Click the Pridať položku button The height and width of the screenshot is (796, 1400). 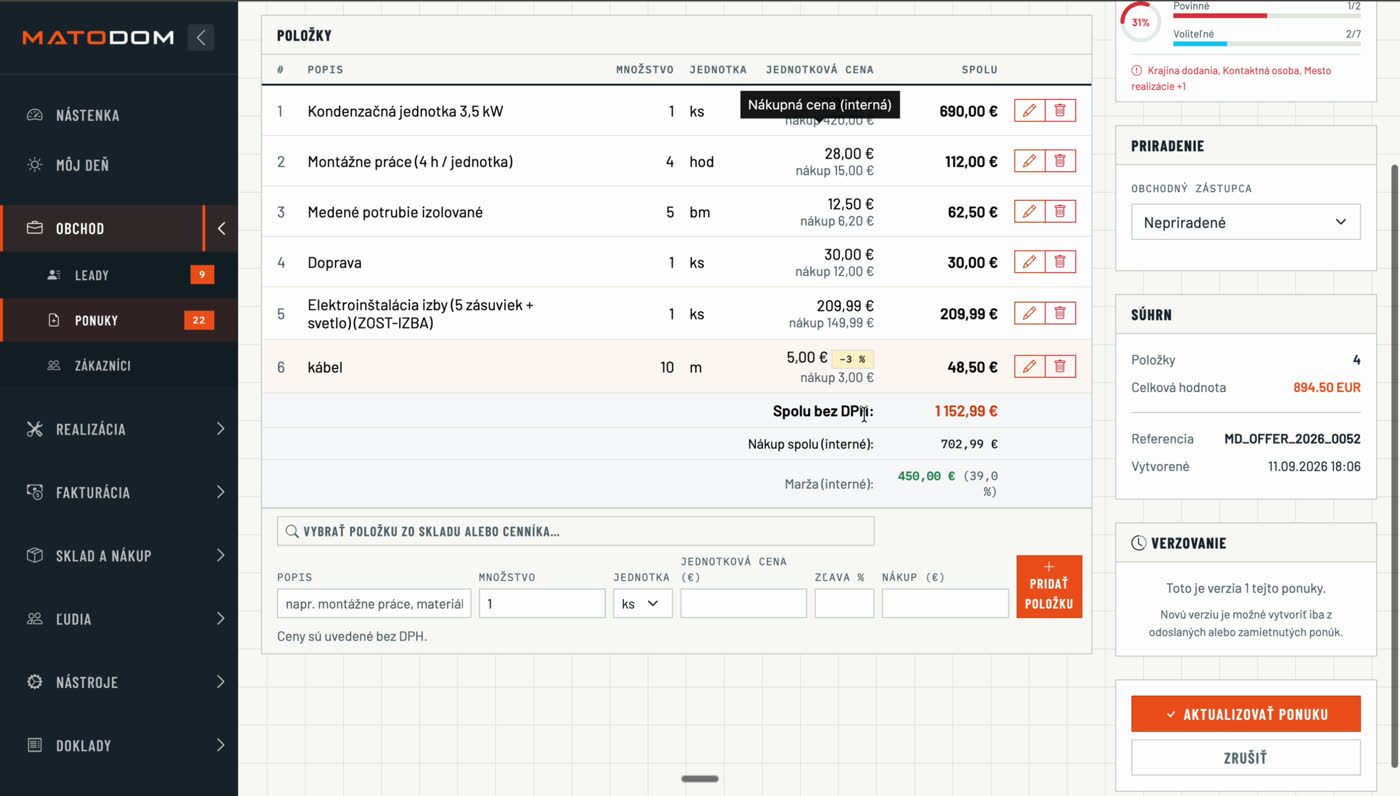[1049, 587]
